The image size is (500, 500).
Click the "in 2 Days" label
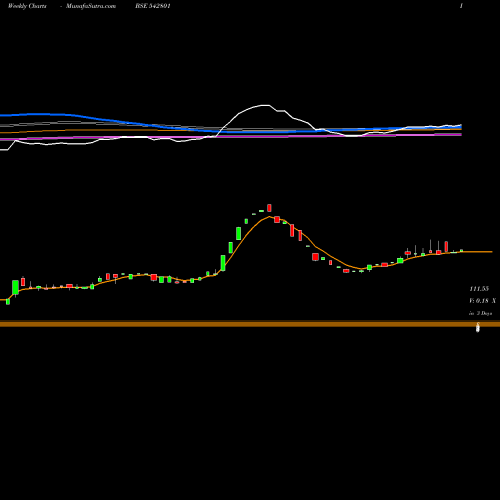[480, 313]
